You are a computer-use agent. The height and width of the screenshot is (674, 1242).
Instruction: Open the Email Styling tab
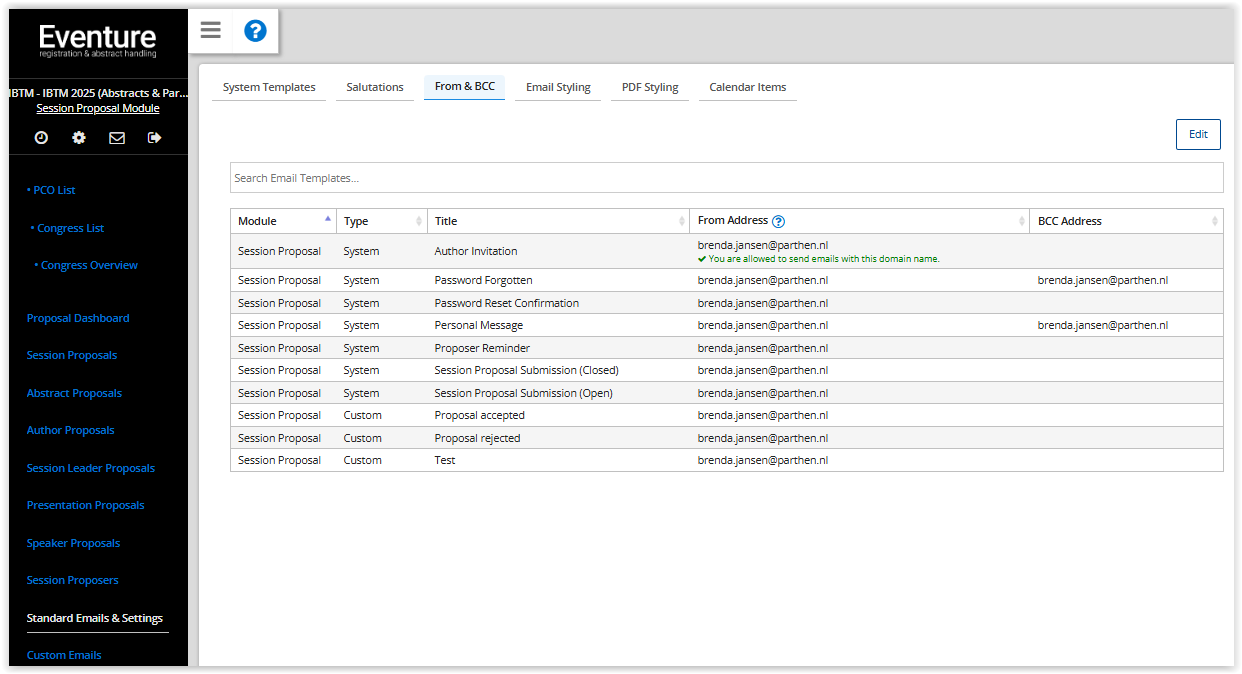tap(558, 87)
